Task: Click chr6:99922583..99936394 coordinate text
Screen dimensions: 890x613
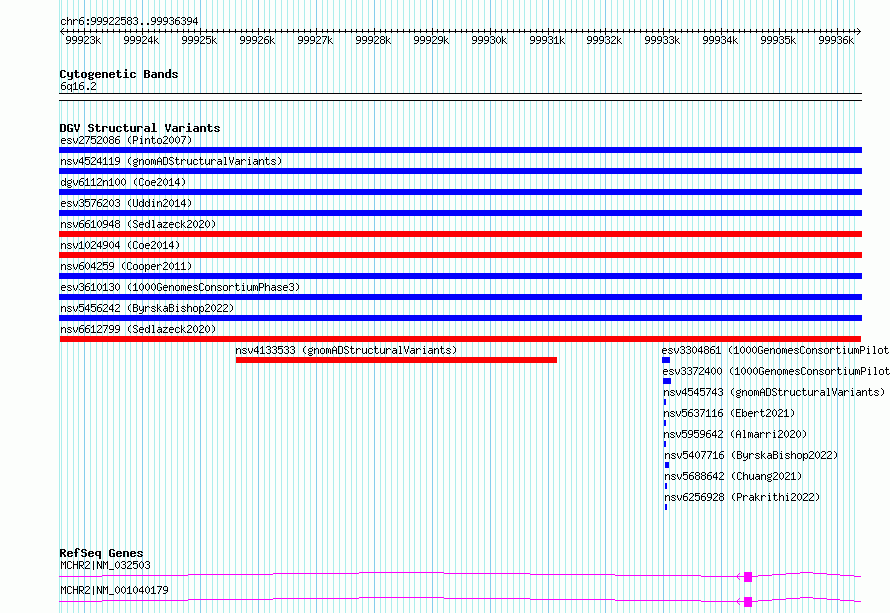Action: tap(129, 21)
